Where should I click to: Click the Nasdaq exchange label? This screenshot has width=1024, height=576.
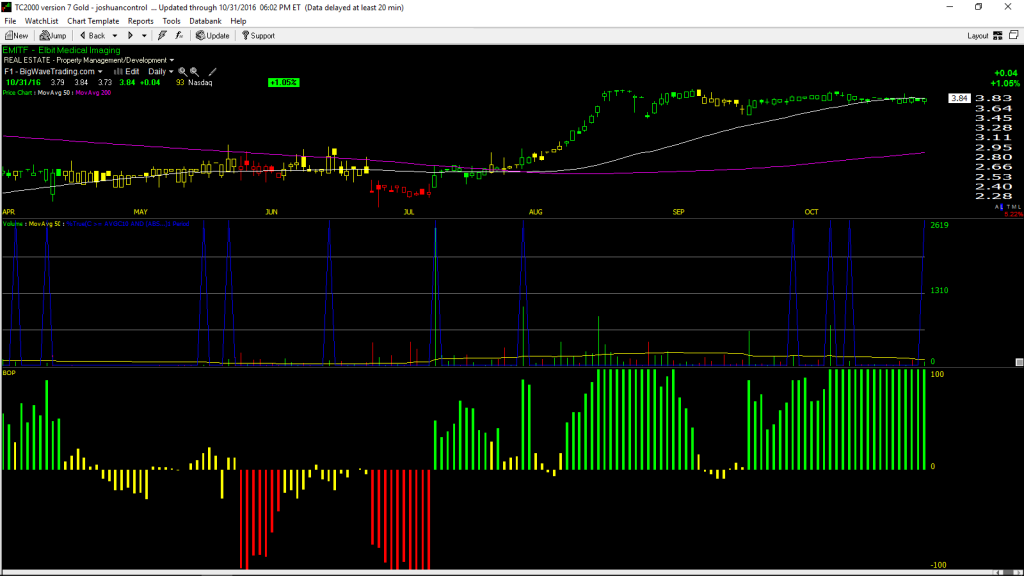tap(200, 83)
